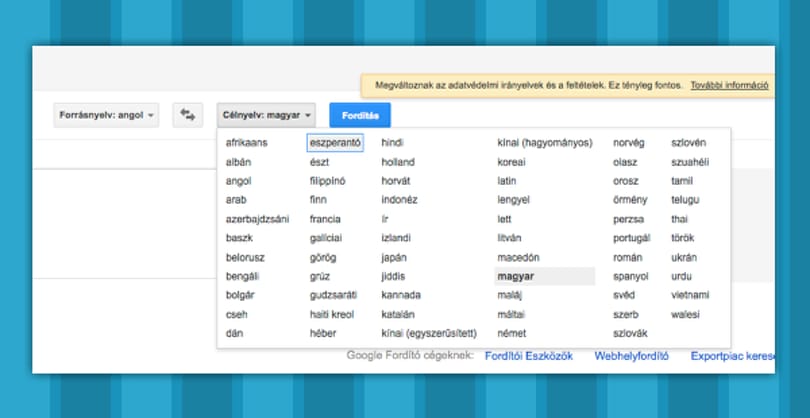
Task: Open the Exportpiac link
Action: [733, 356]
